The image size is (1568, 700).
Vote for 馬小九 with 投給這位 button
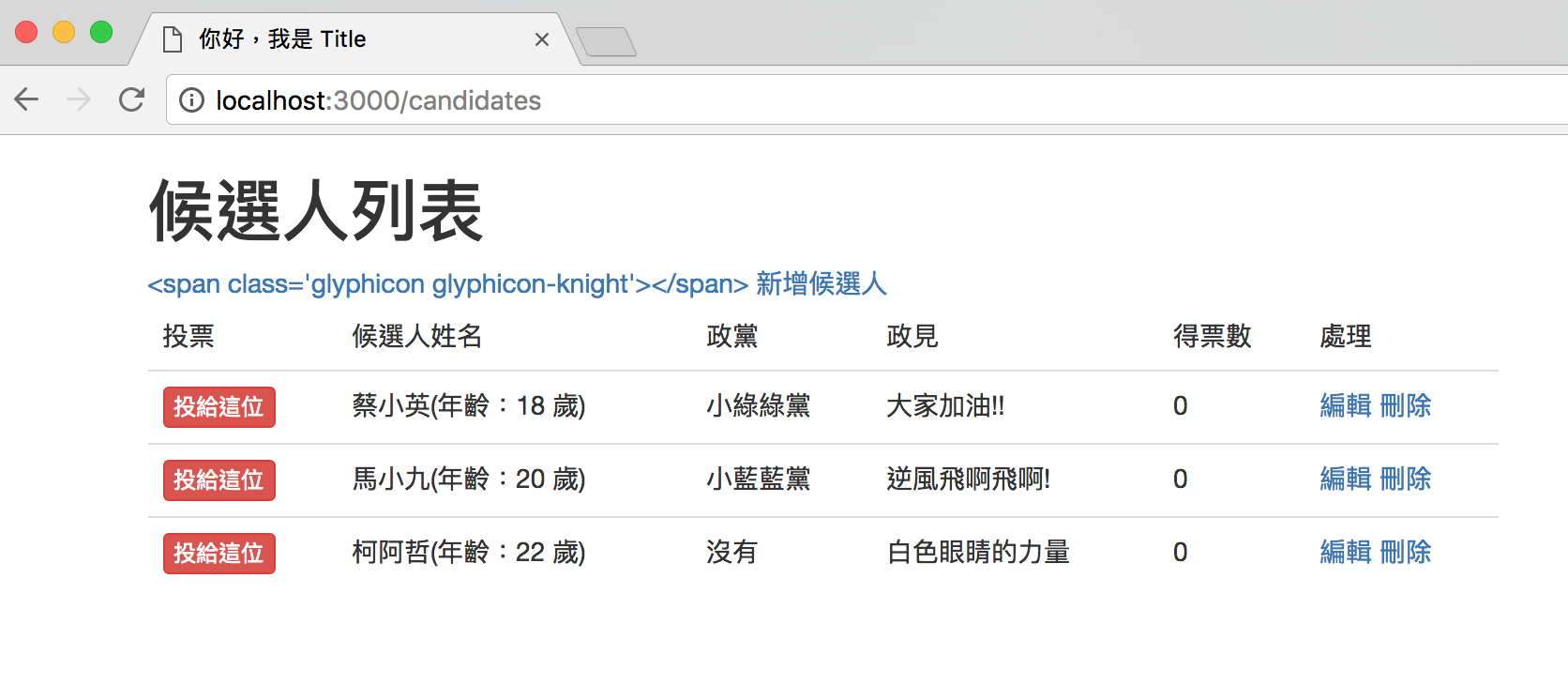tap(219, 480)
